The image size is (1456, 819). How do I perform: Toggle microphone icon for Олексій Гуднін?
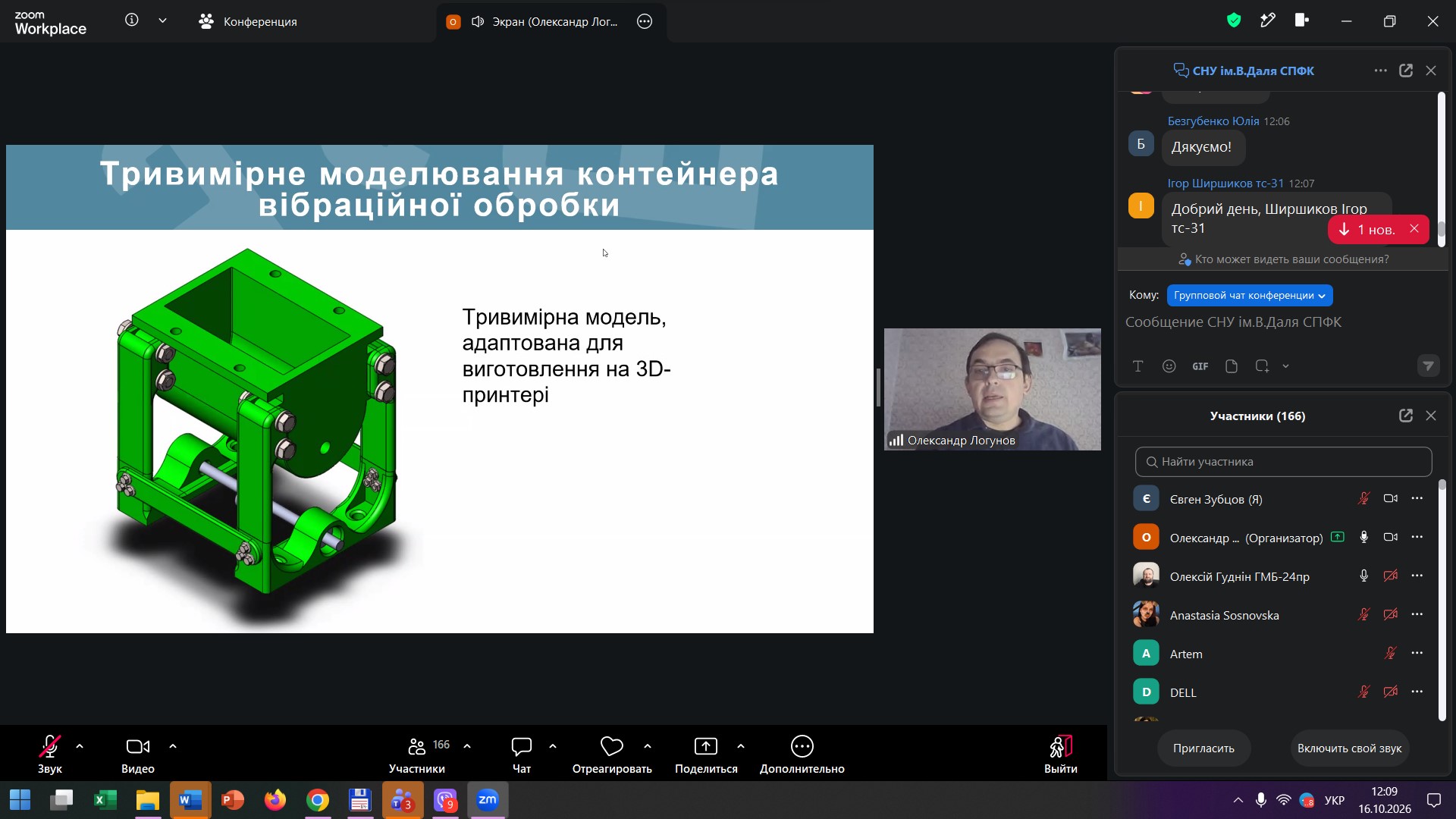1363,576
